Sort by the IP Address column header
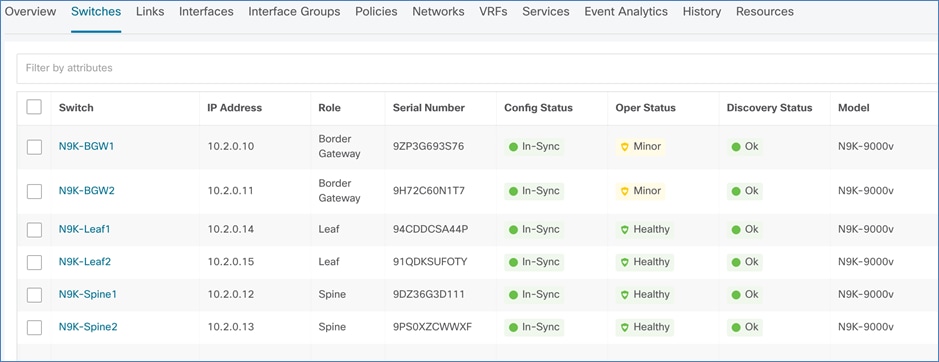The width and height of the screenshot is (939, 362). 235,108
